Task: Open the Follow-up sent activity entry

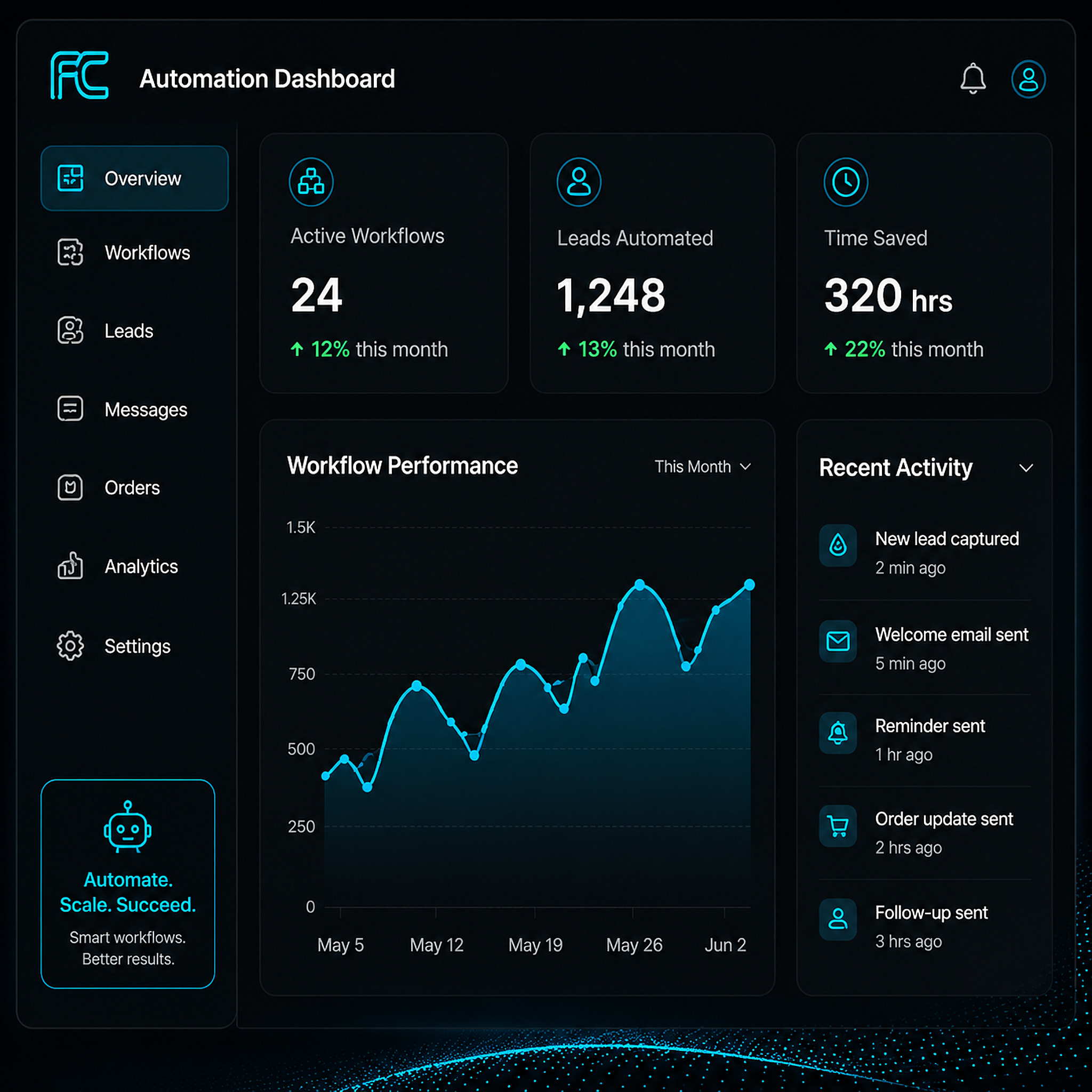Action: [925, 926]
